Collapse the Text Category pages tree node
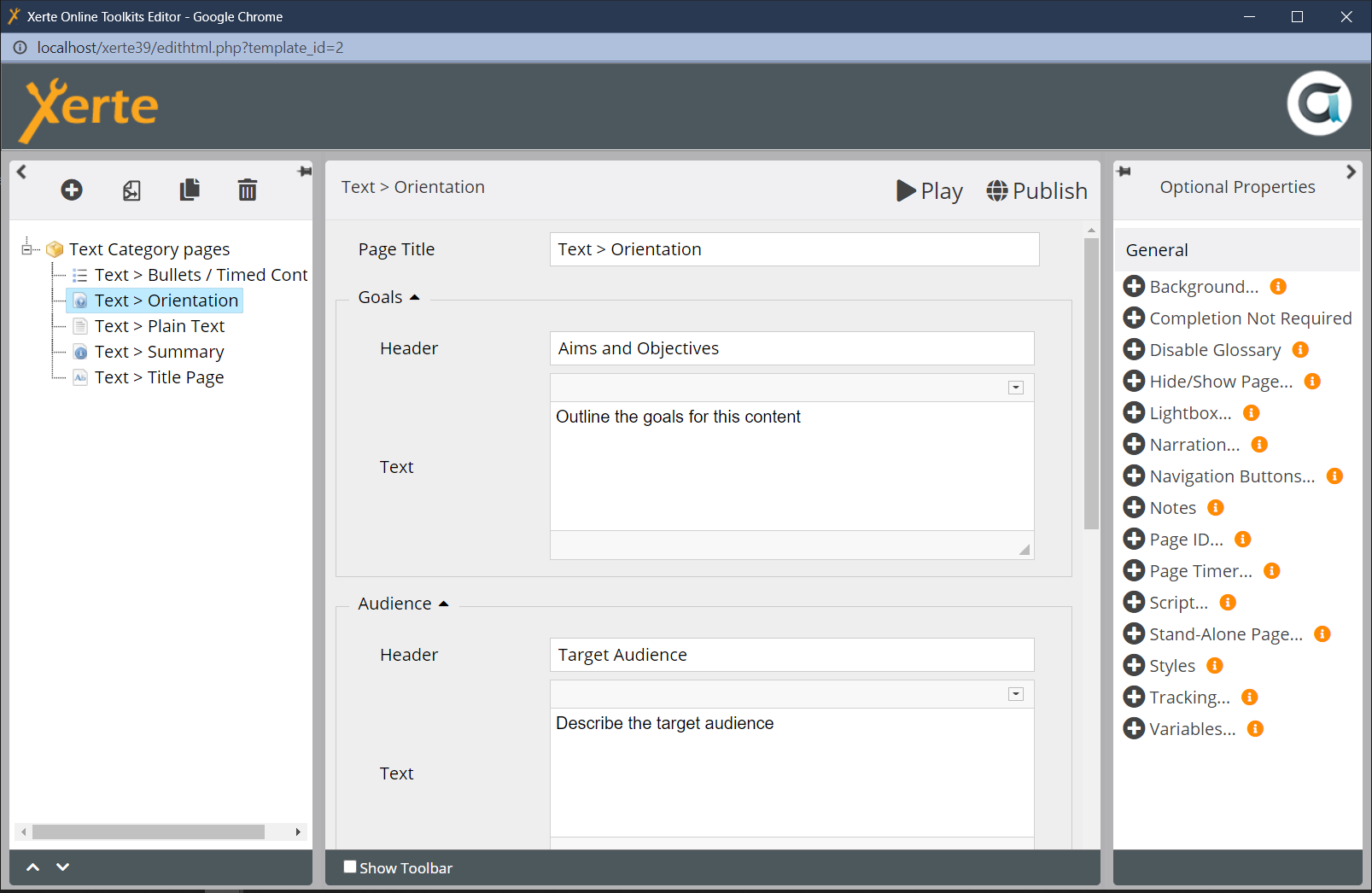Image resolution: width=1372 pixels, height=893 pixels. point(26,249)
